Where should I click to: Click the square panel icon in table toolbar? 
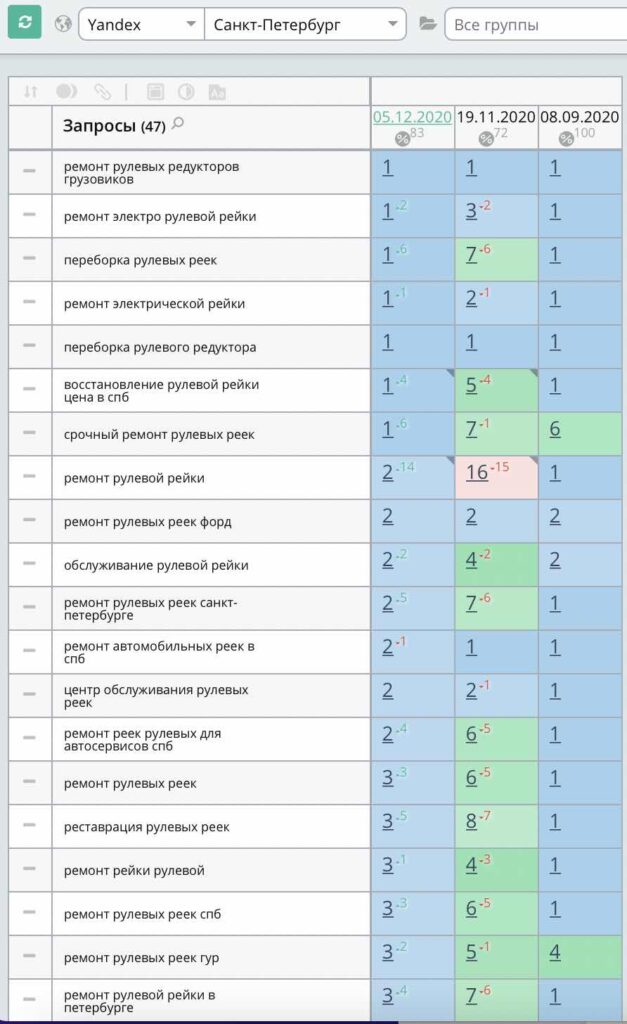(x=155, y=92)
